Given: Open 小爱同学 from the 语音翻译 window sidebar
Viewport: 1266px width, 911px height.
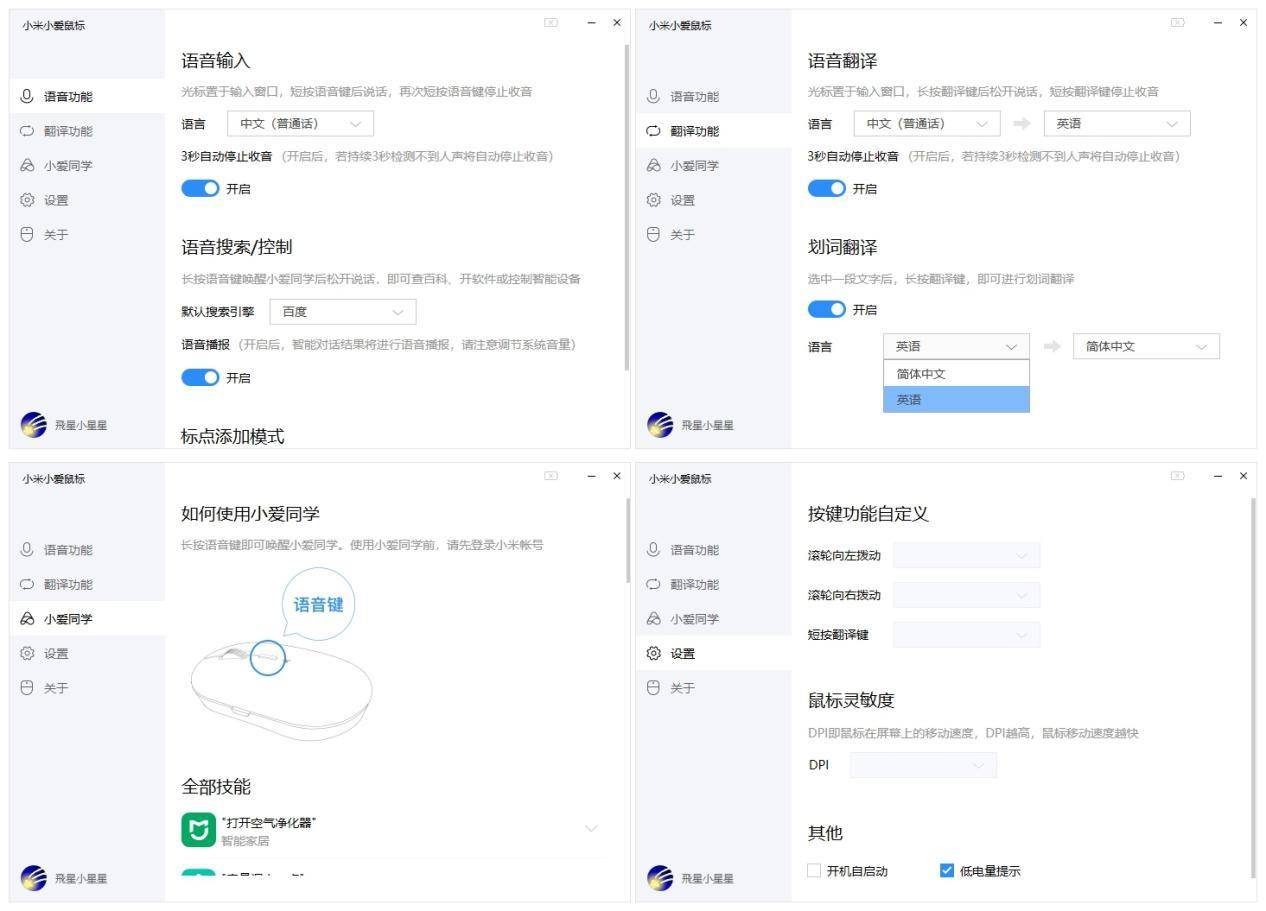Looking at the screenshot, I should coord(713,166).
